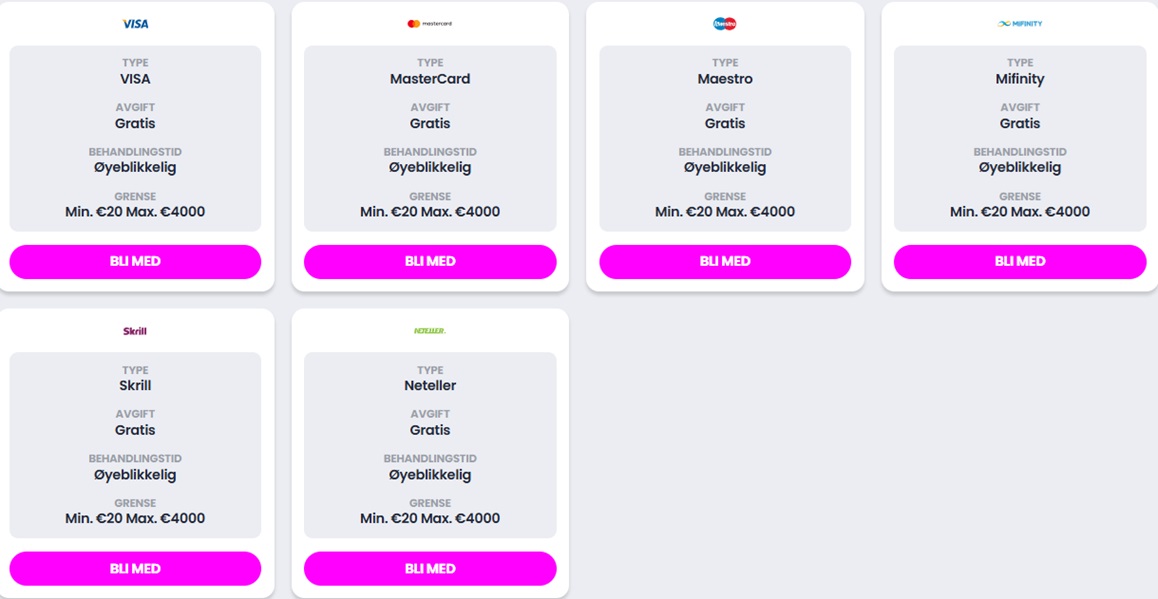Click the Skrill type name text
This screenshot has height=599, width=1158.
coord(135,386)
